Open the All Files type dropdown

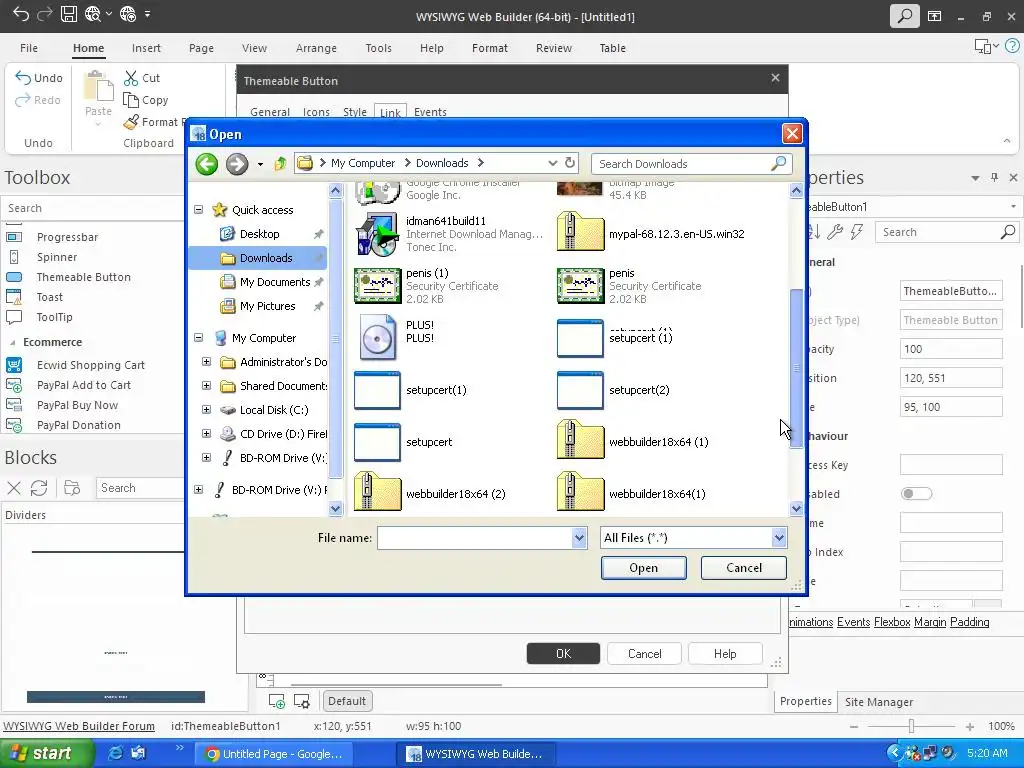click(x=779, y=537)
